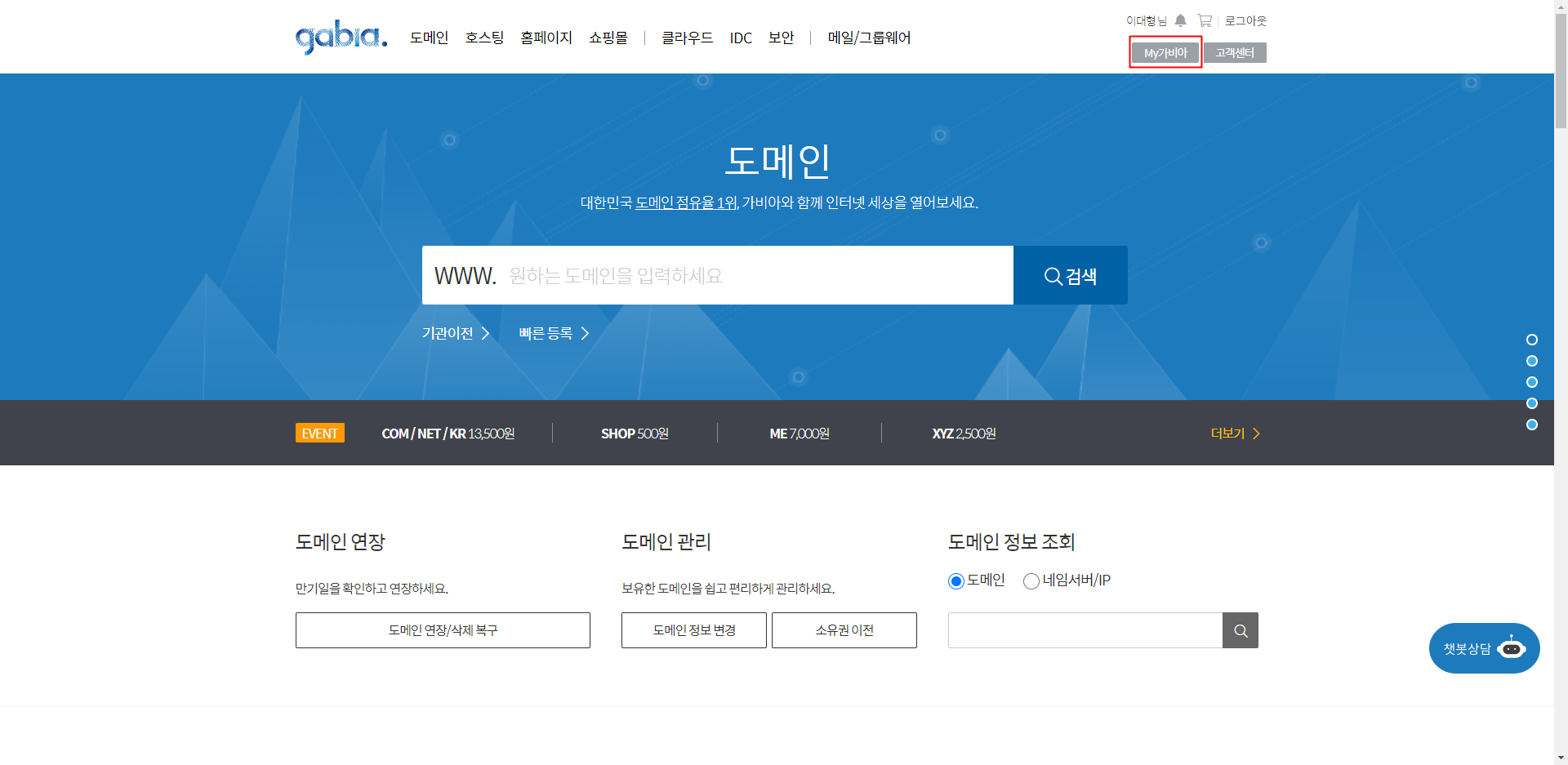The width and height of the screenshot is (1568, 765).
Task: Select the 도메인 radio button
Action: tap(956, 581)
